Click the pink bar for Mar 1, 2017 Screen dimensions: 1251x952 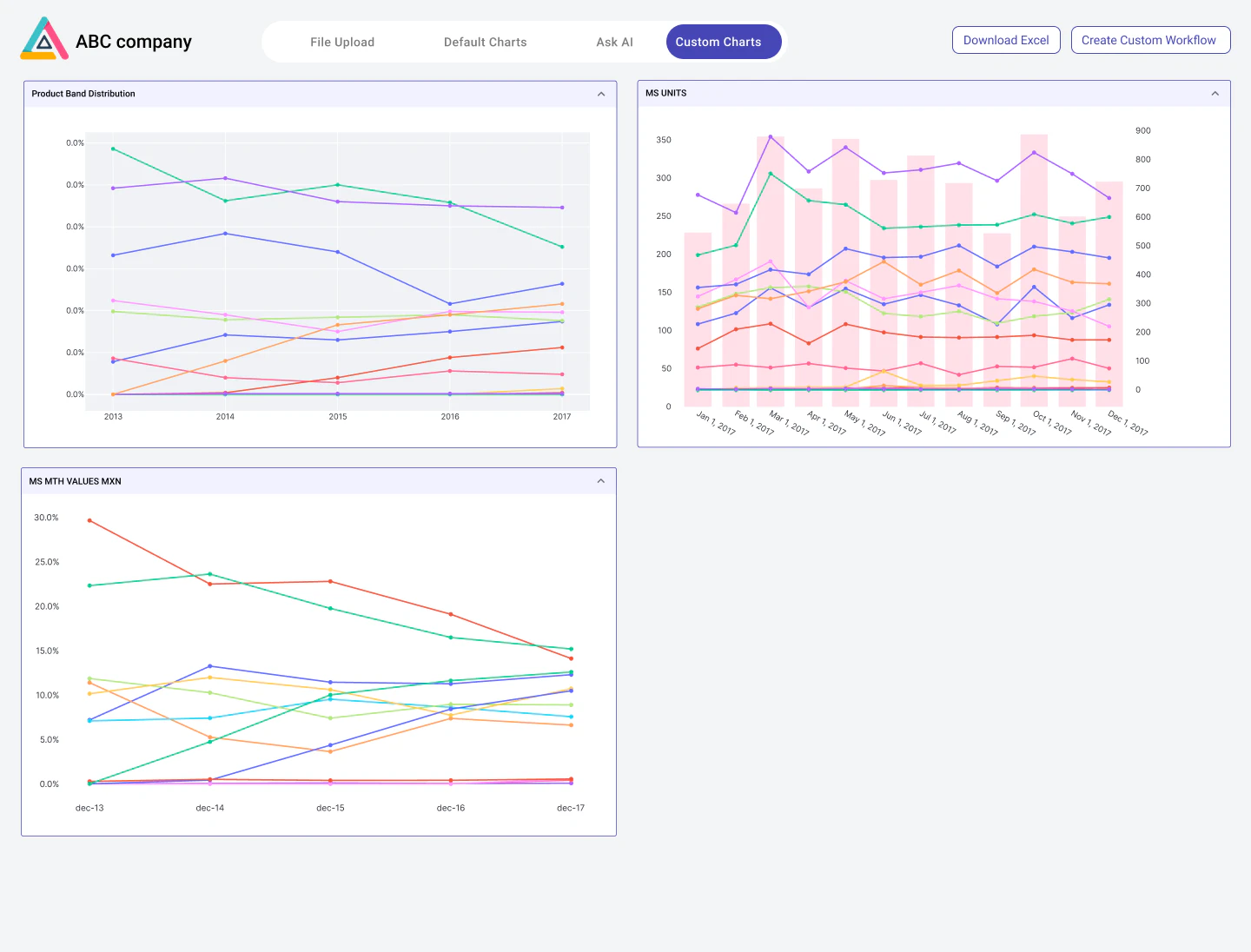[771, 261]
